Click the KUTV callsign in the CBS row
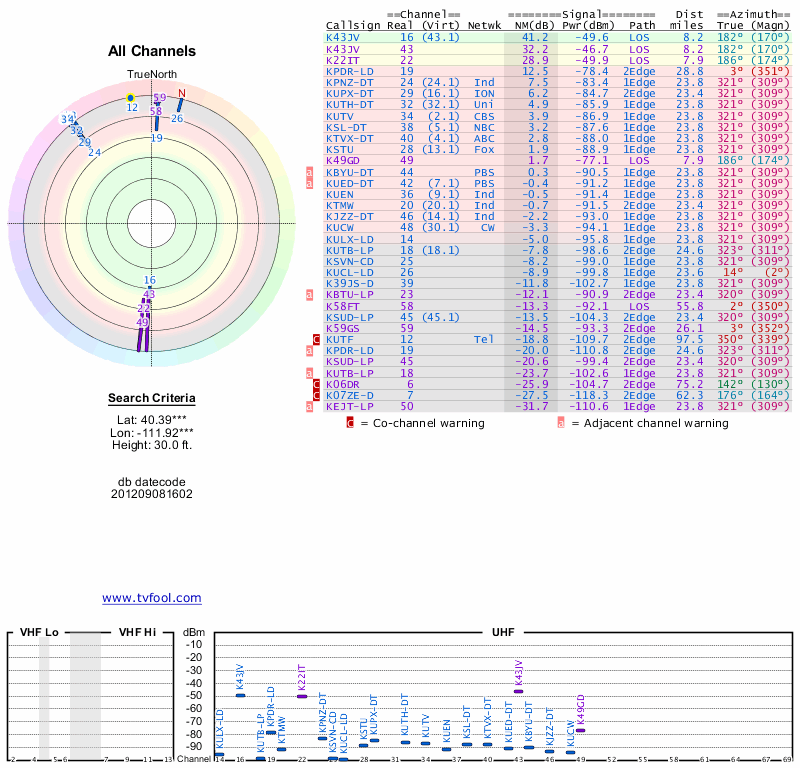 click(x=340, y=116)
